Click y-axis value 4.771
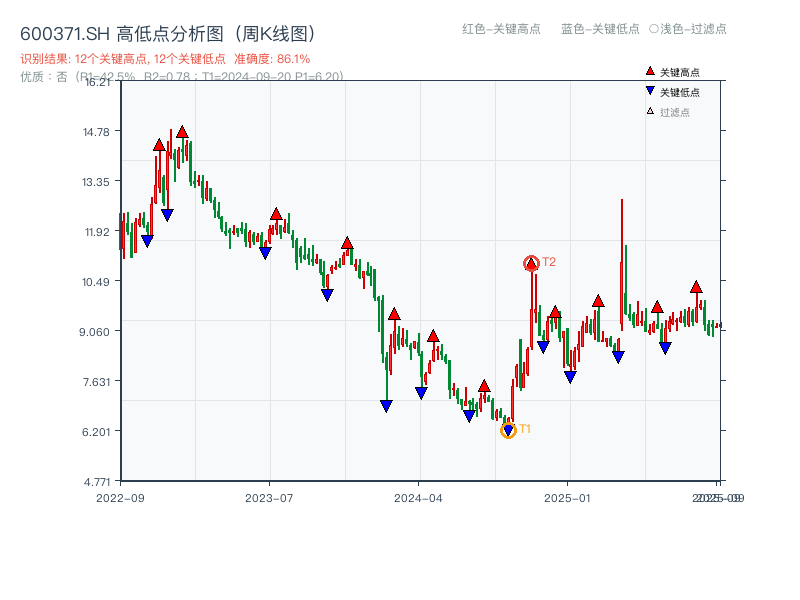The width and height of the screenshot is (800, 600). pyautogui.click(x=97, y=482)
